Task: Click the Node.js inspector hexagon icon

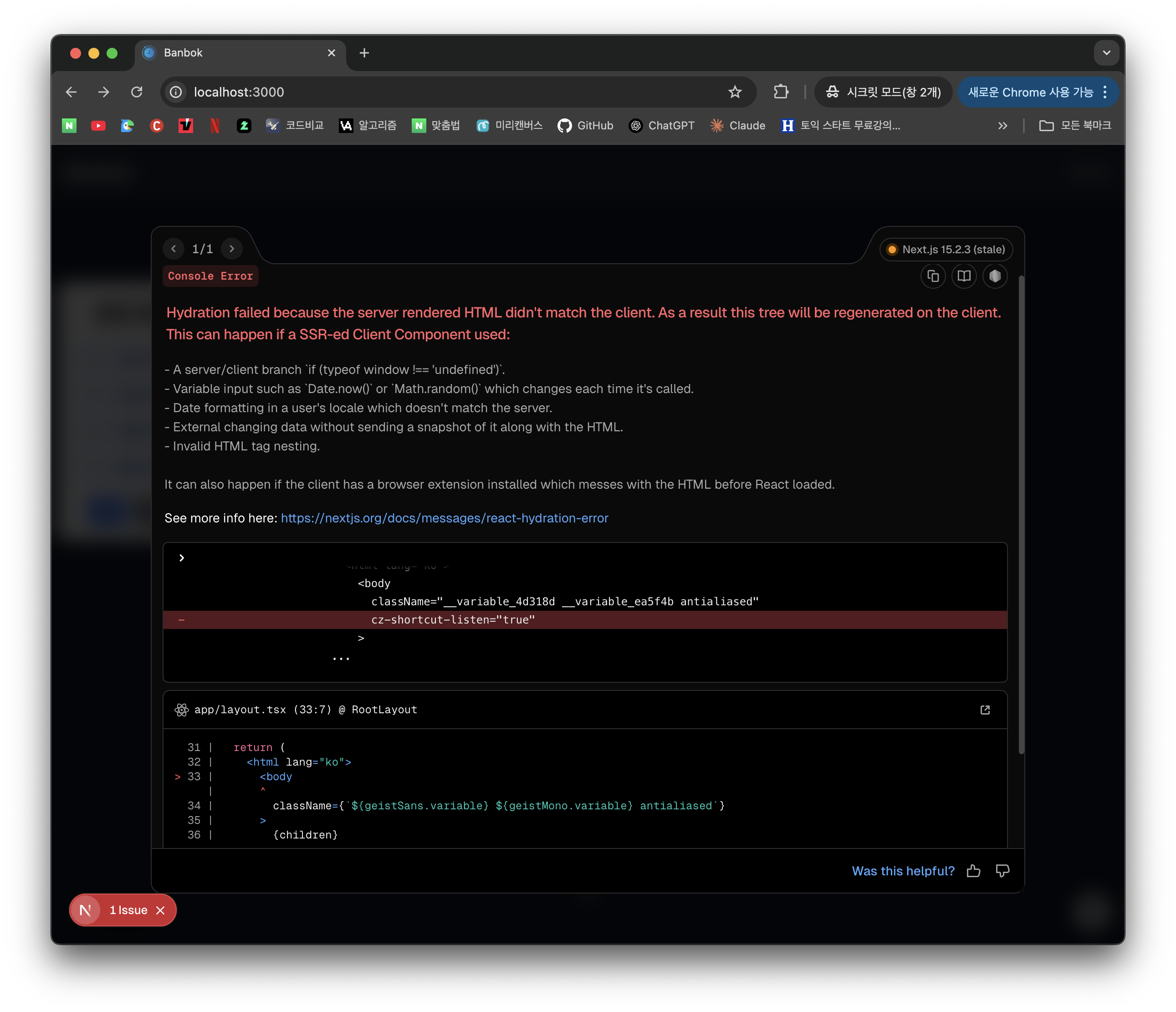Action: click(995, 276)
